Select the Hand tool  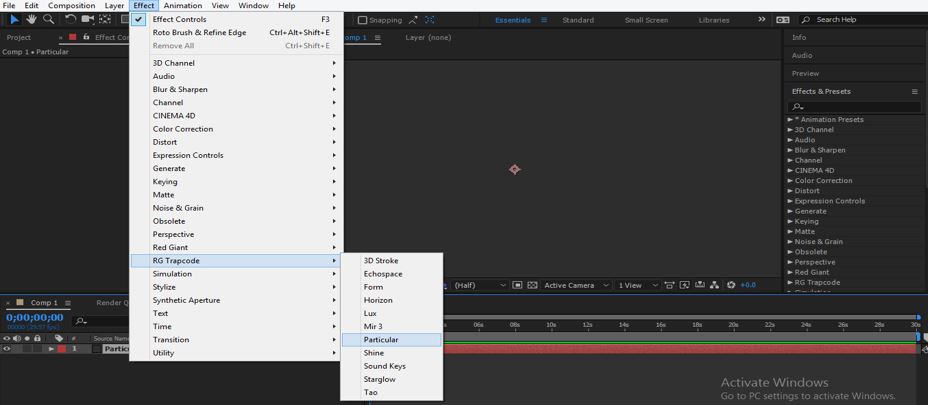pyautogui.click(x=31, y=20)
